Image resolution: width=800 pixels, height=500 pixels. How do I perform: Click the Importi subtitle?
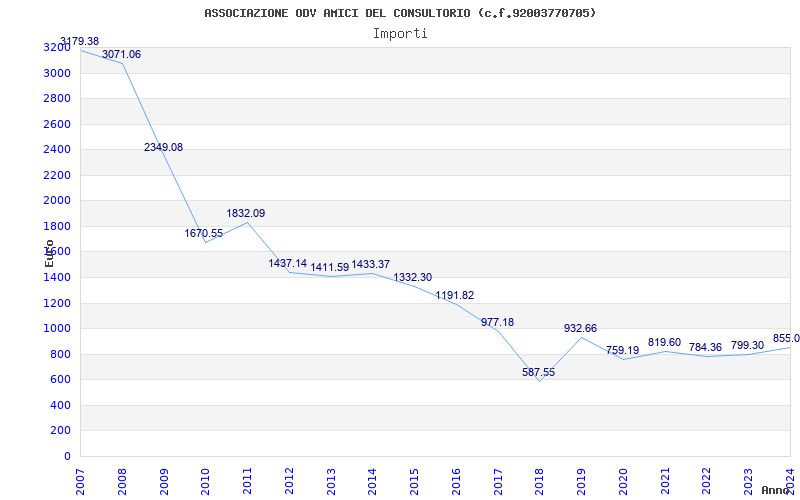point(400,34)
